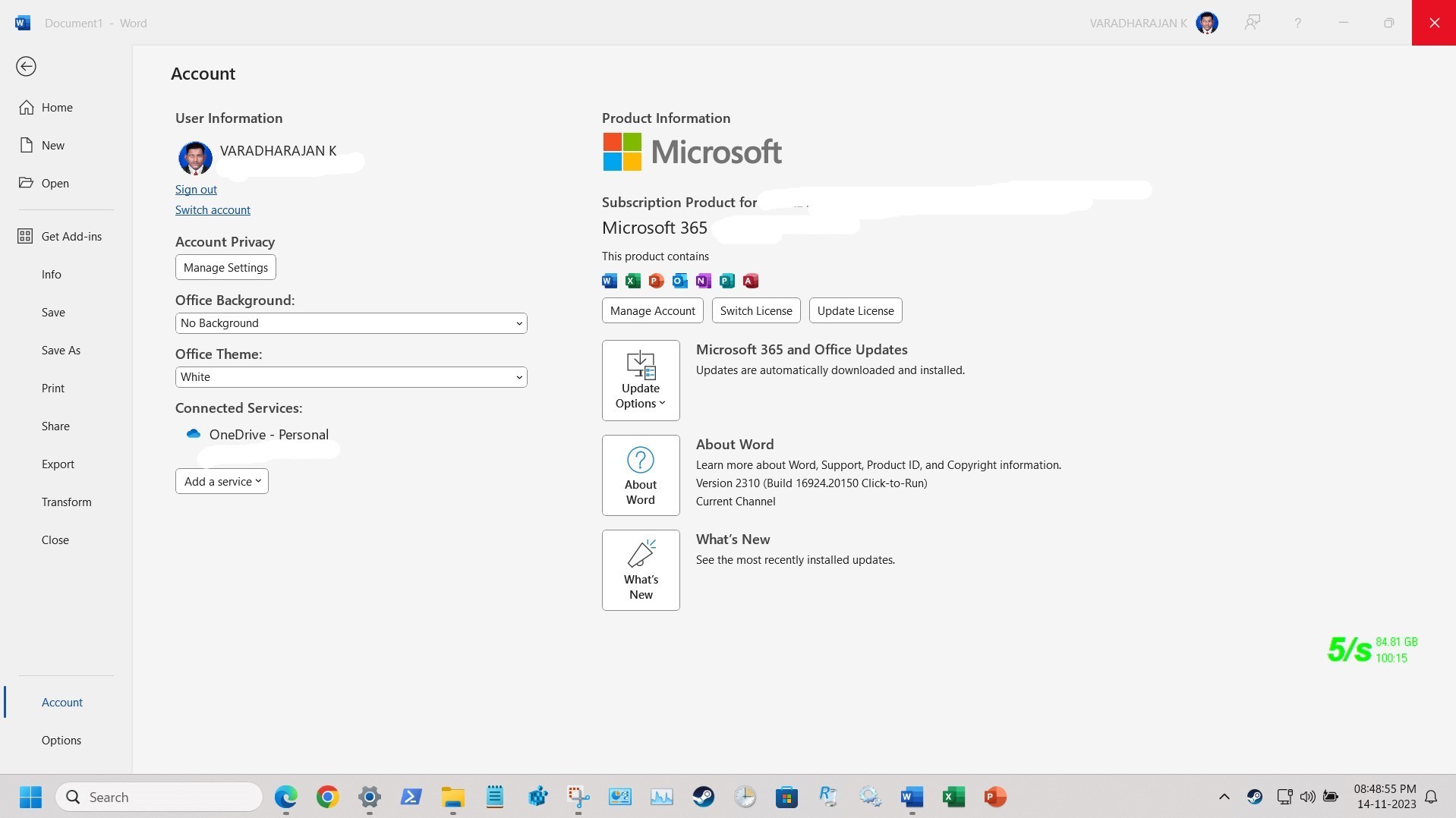Image resolution: width=1456 pixels, height=818 pixels.
Task: Click the OneNote icon in product contents
Action: tap(704, 282)
